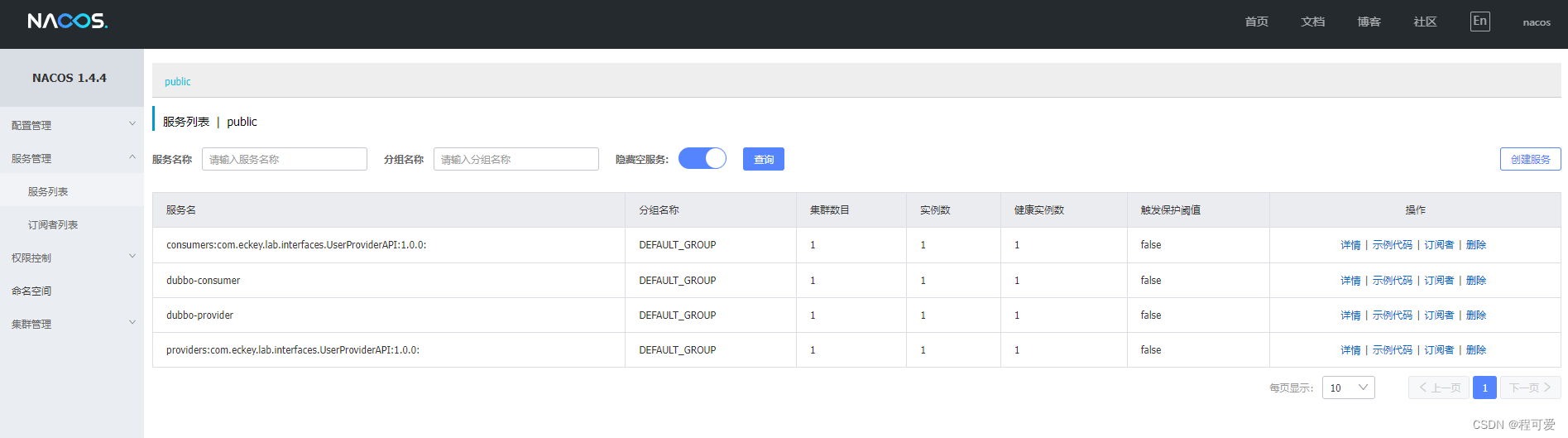The image size is (1568, 438).
Task: Open 订阅者 for dubbo-provider service
Action: click(1439, 315)
